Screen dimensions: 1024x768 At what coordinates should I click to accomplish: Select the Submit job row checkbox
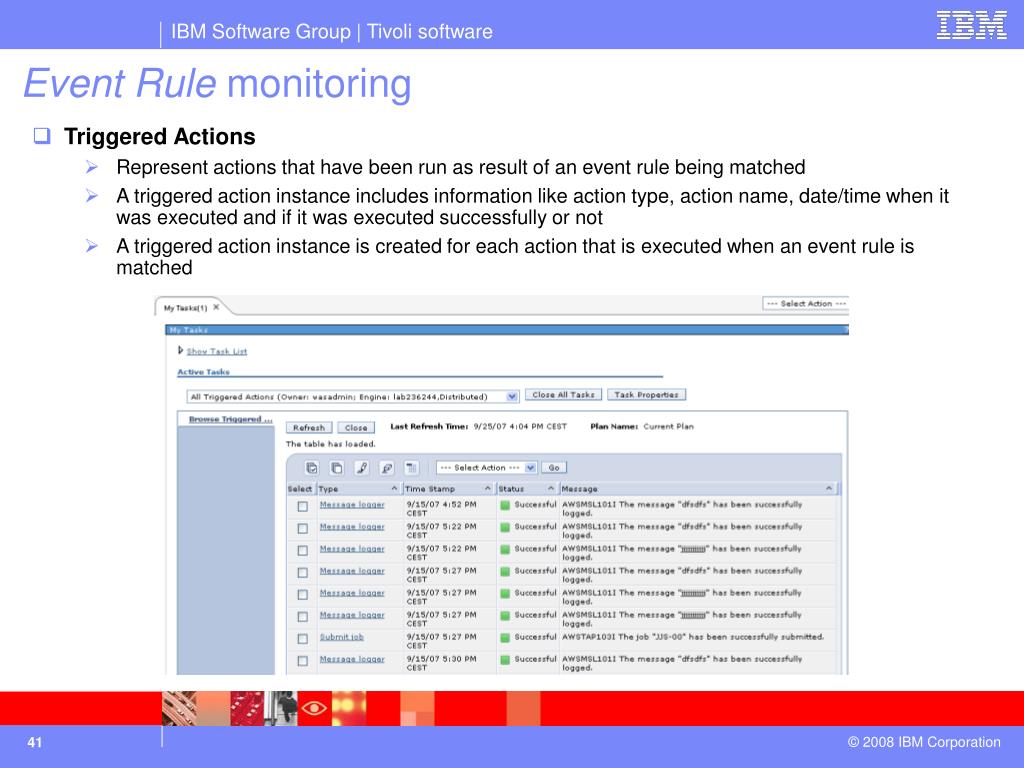302,639
